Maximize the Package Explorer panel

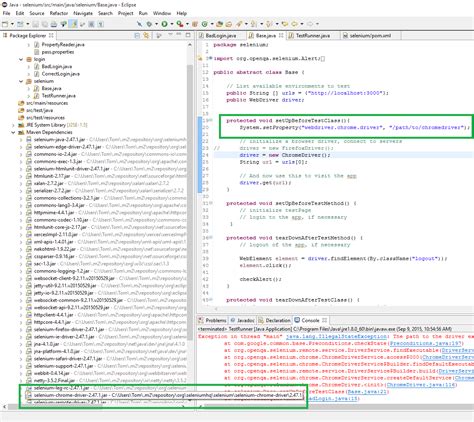[188, 35]
